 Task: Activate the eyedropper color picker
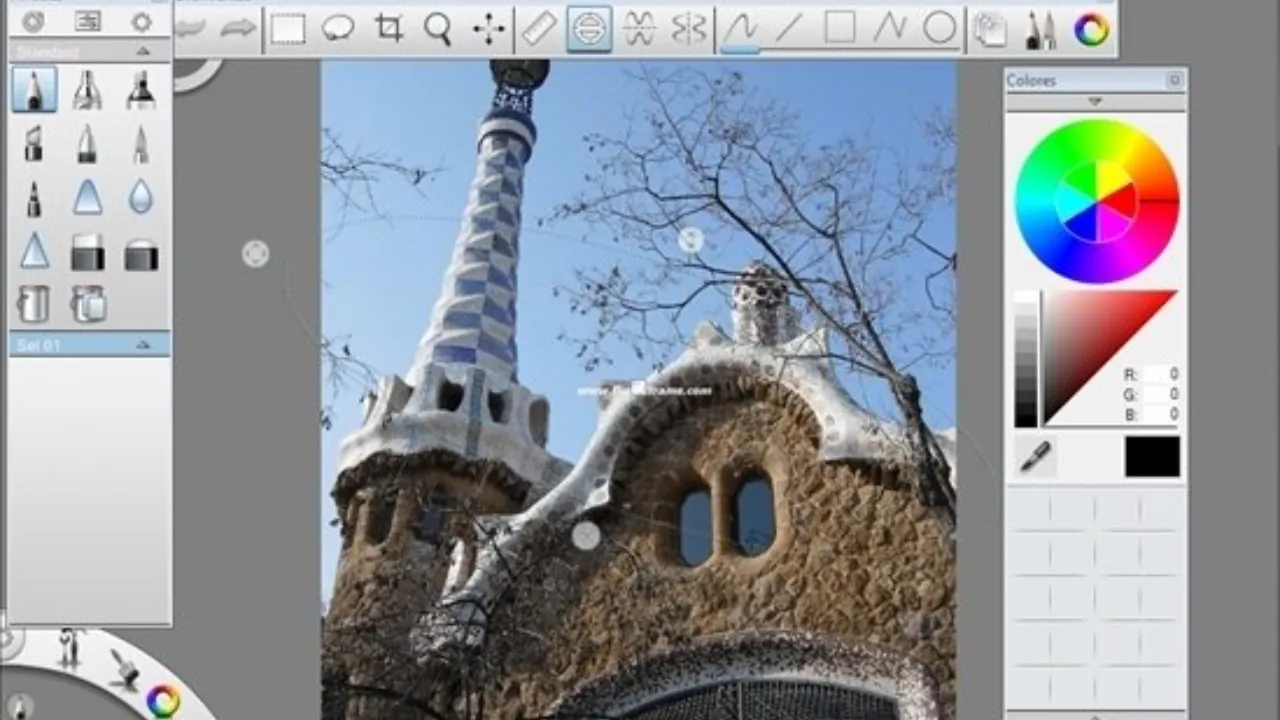(1035, 456)
